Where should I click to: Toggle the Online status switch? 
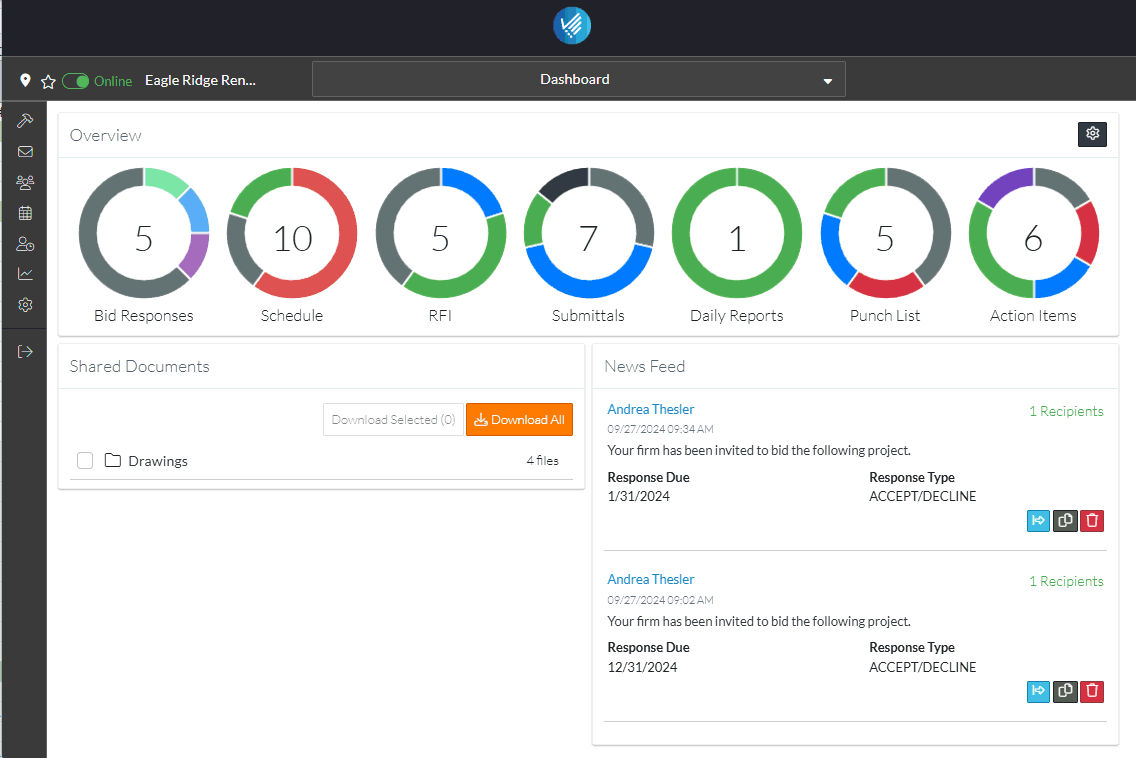coord(76,81)
